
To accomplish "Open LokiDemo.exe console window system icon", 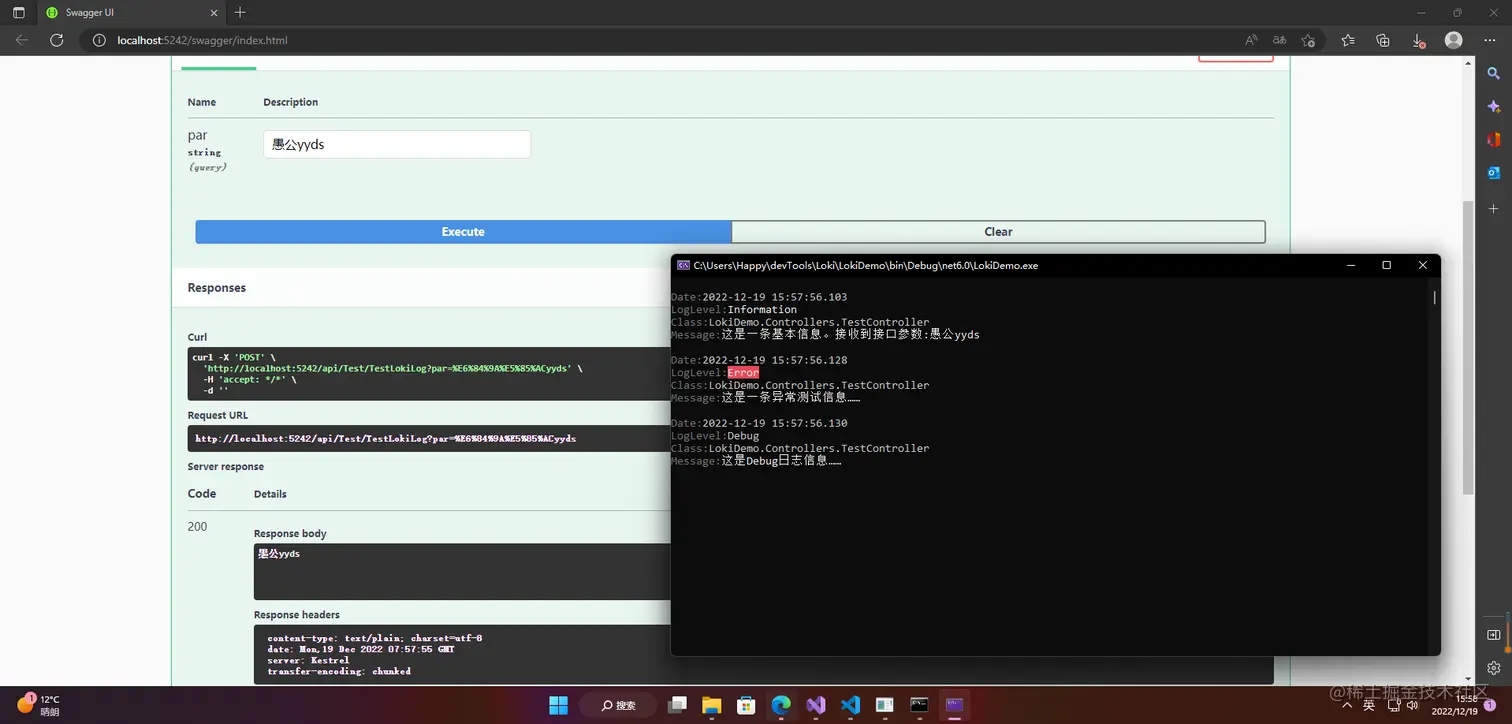I will pos(683,266).
